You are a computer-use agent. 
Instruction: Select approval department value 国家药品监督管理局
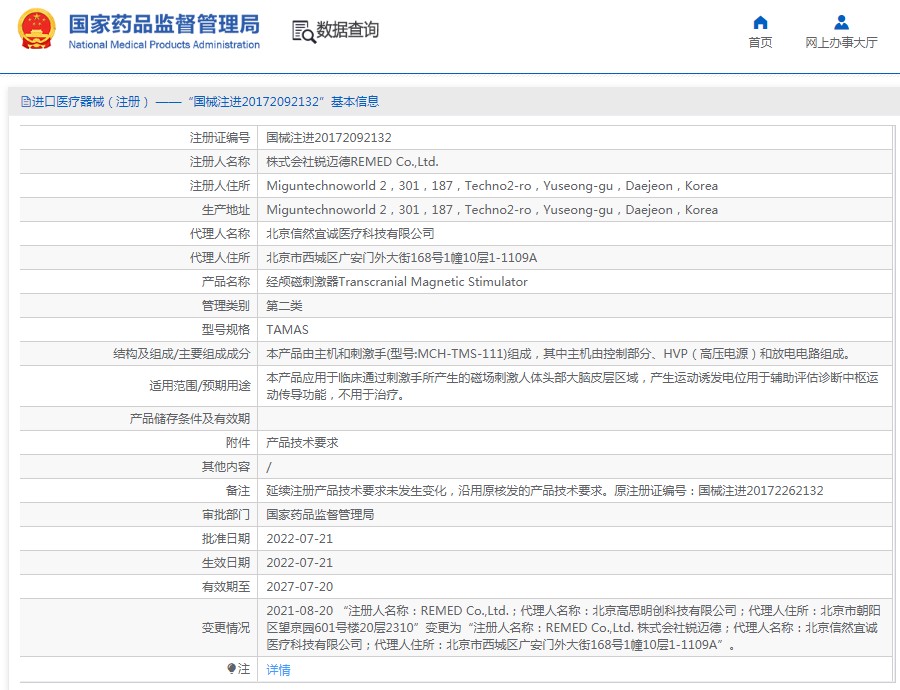pyautogui.click(x=320, y=515)
